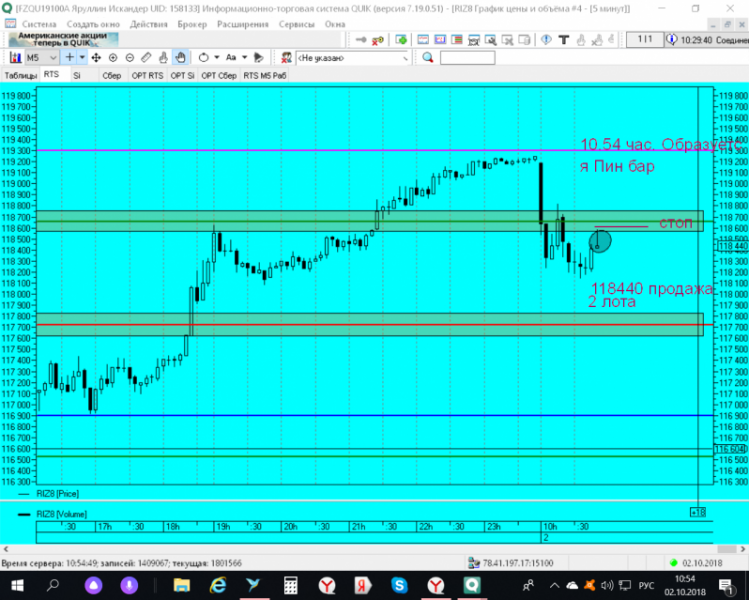Expand the crosshair tool dropdown arrow
This screenshot has width=749, height=600.
click(x=82, y=58)
